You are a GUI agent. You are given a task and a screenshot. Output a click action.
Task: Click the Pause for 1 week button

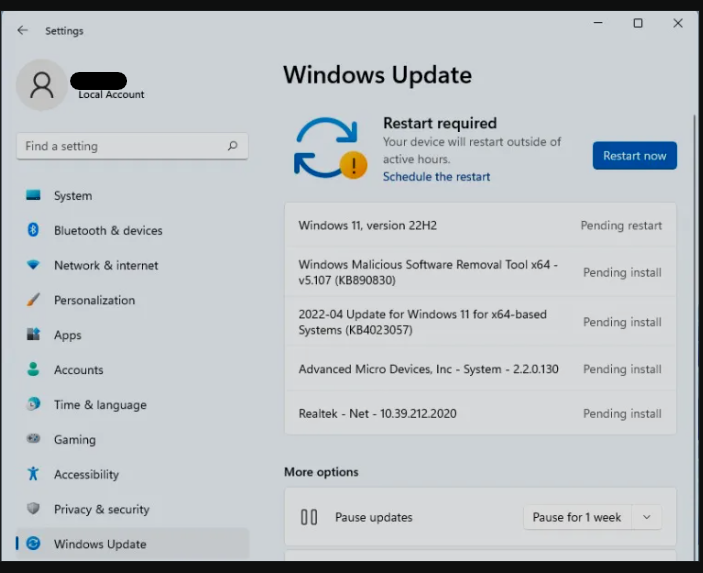[x=577, y=517]
